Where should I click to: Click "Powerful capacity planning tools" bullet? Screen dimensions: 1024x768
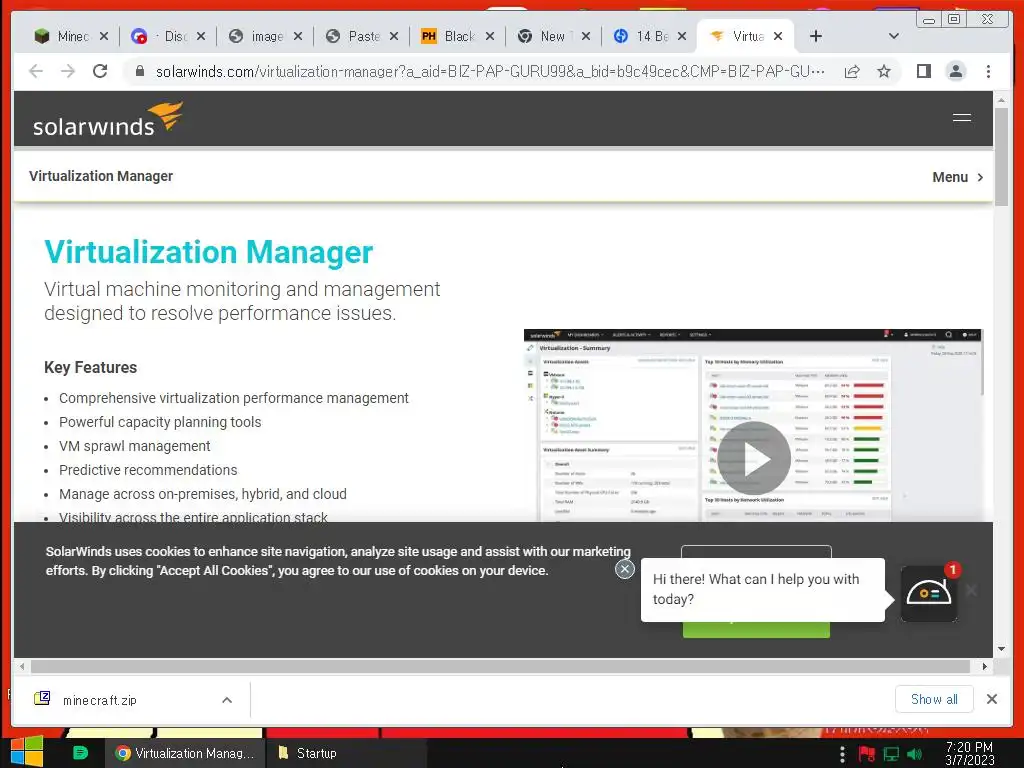click(x=160, y=422)
